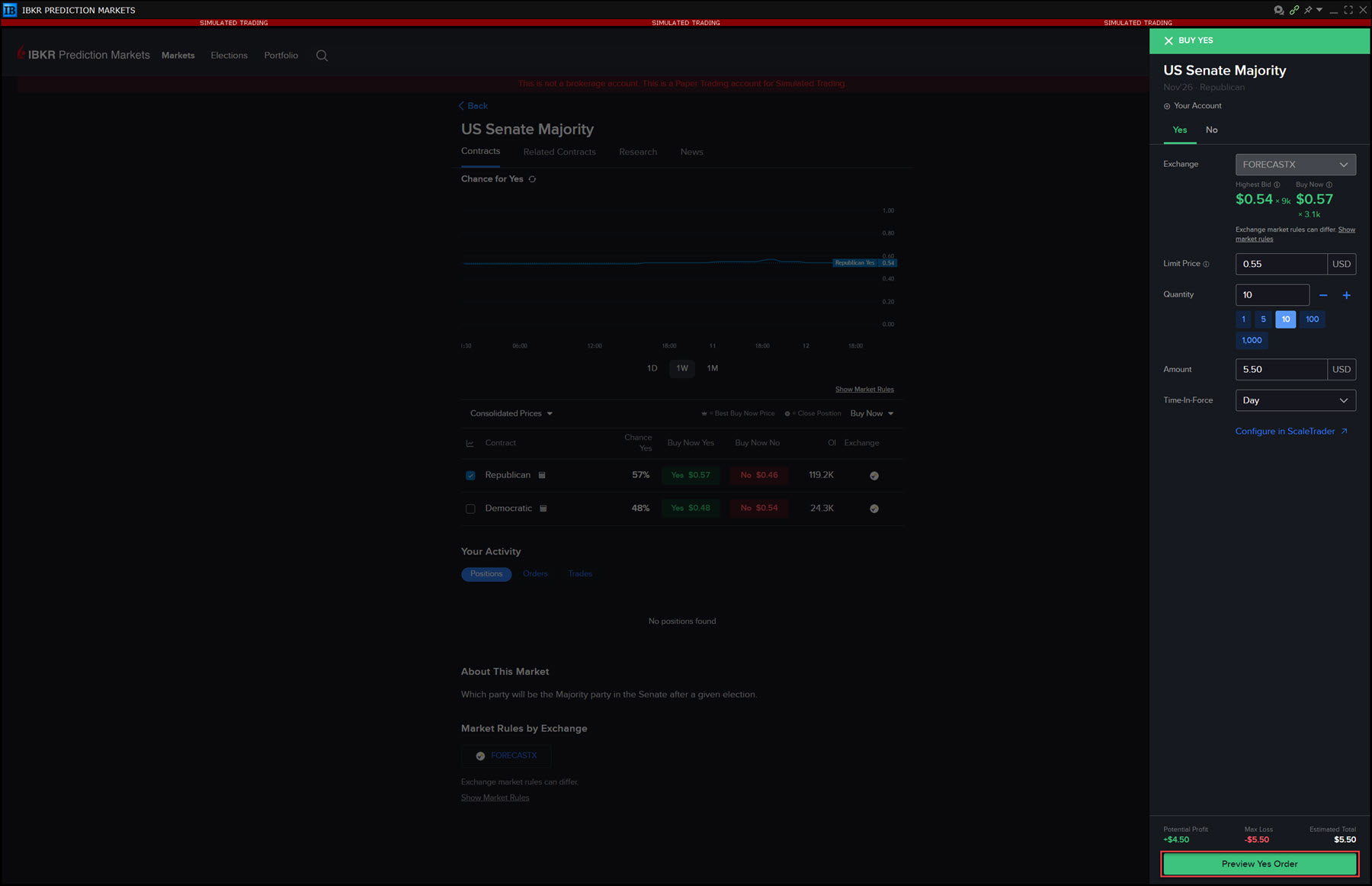Click the chart icon in the Contract header
Screen dimensions: 1372x886
coord(470,443)
